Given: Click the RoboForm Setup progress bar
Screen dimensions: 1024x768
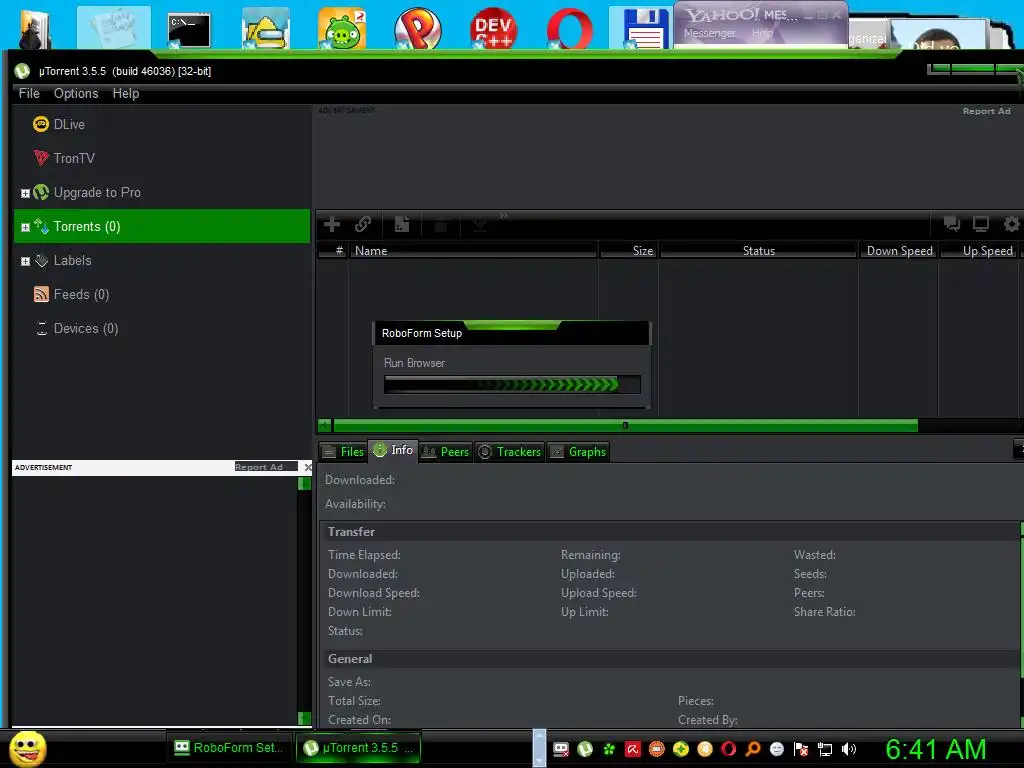Looking at the screenshot, I should coord(512,384).
